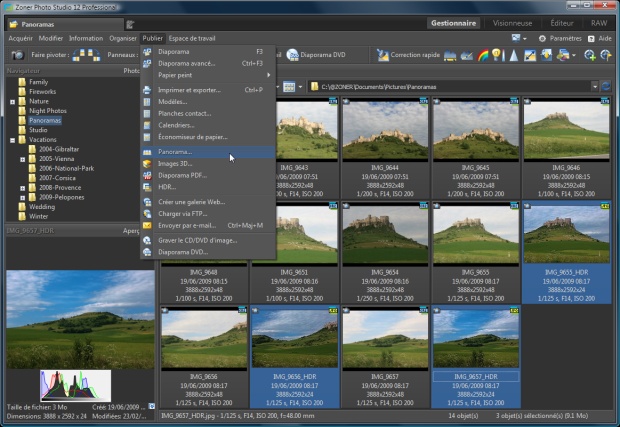
Task: Switch to RAW module tab
Action: (599, 23)
